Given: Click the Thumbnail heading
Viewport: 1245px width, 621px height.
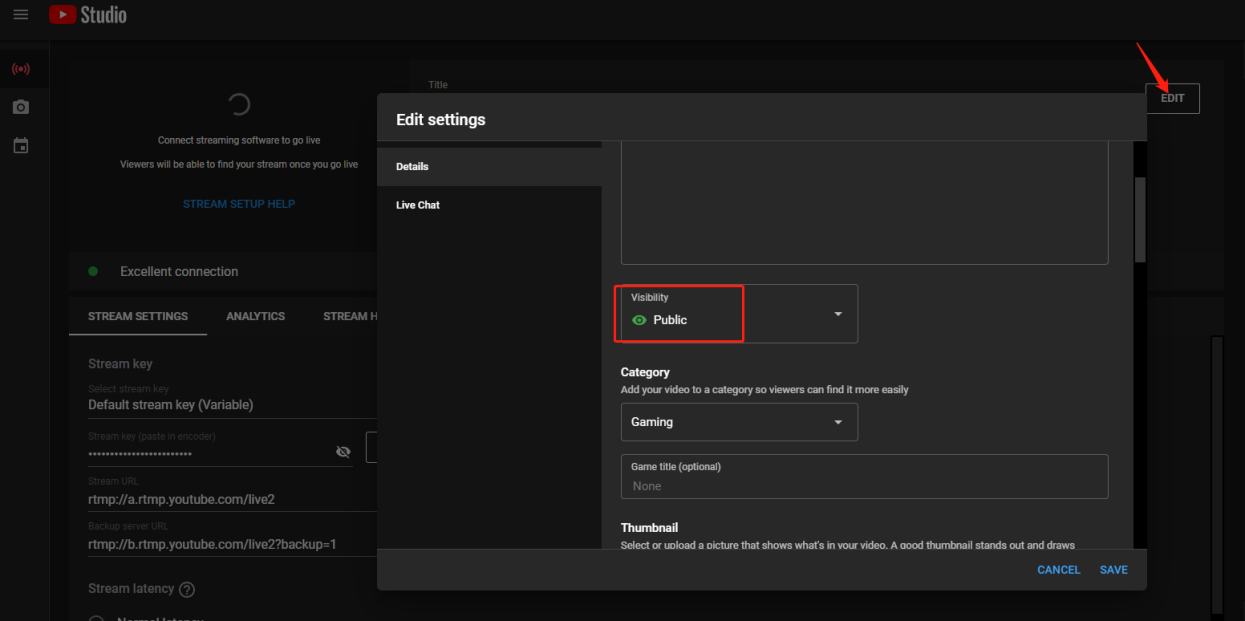Looking at the screenshot, I should pyautogui.click(x=650, y=527).
